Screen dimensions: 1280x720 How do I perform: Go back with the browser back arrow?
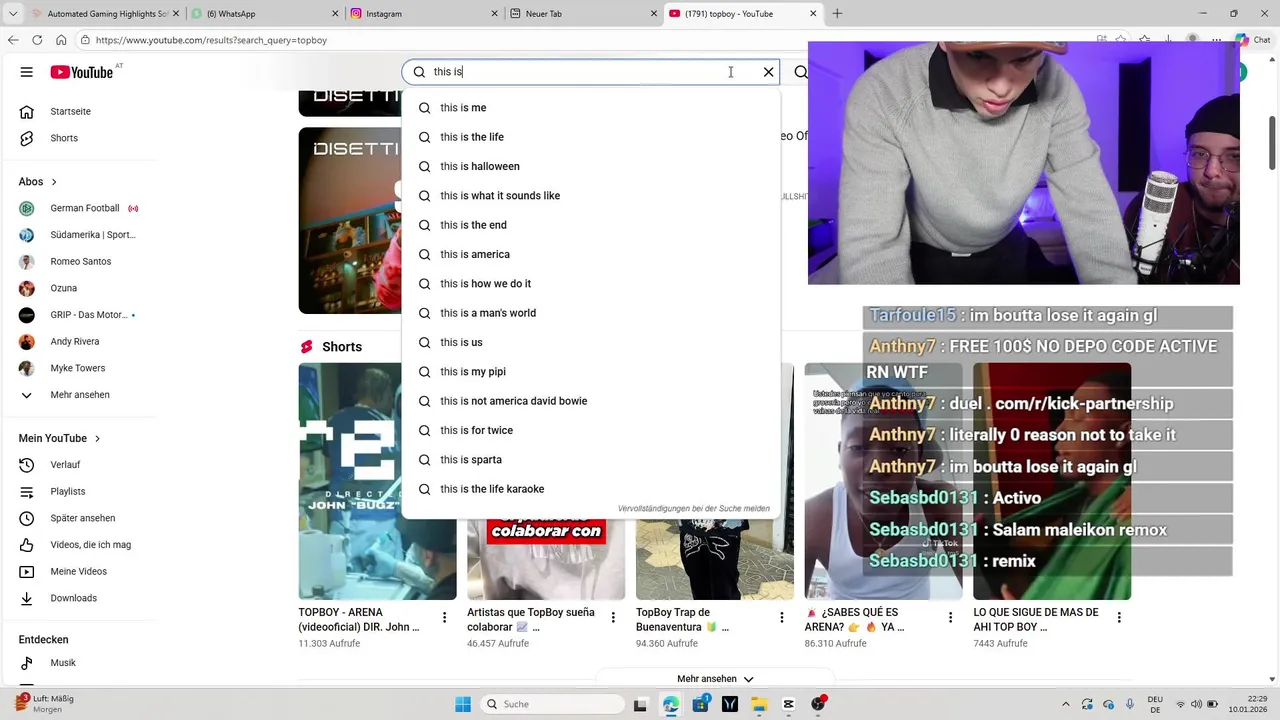13,40
